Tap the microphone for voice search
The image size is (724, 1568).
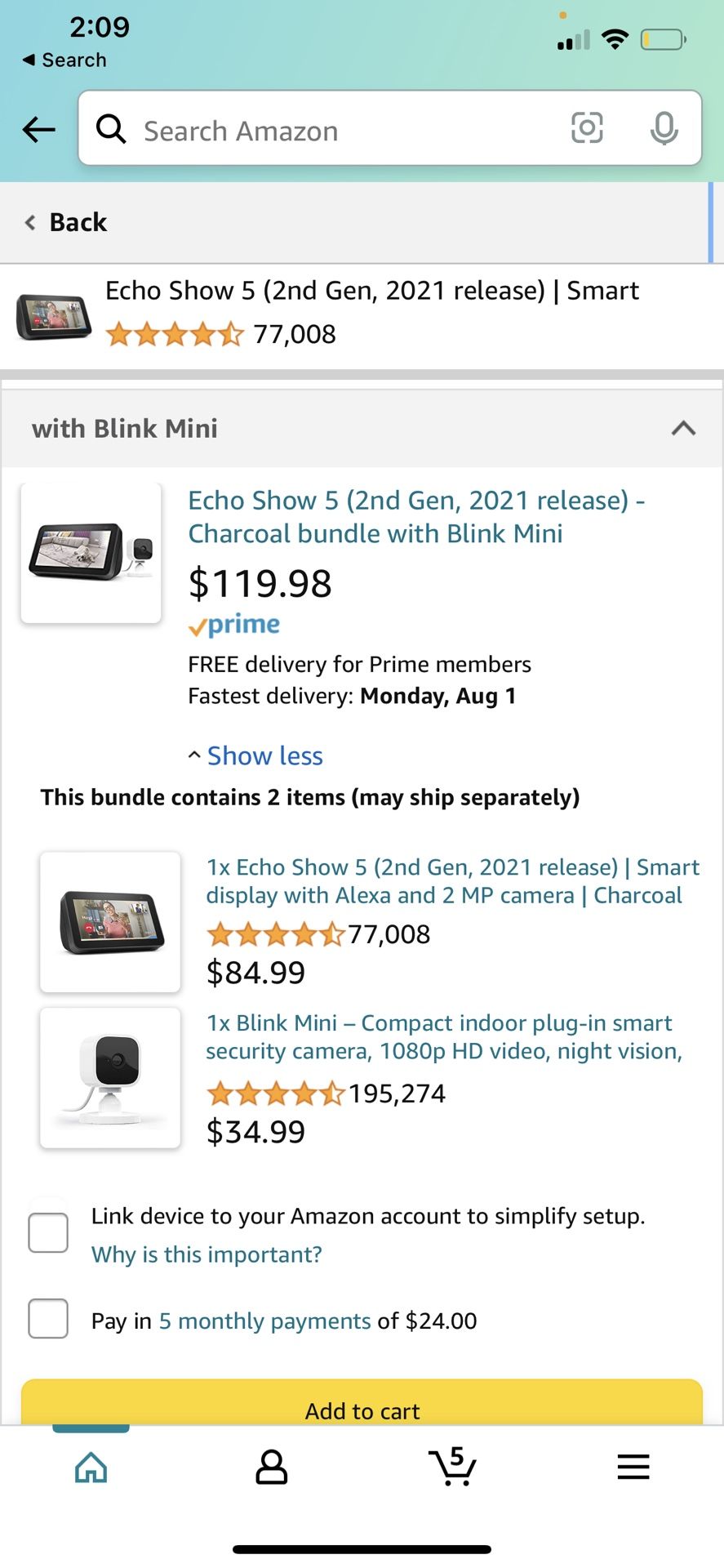coord(664,129)
